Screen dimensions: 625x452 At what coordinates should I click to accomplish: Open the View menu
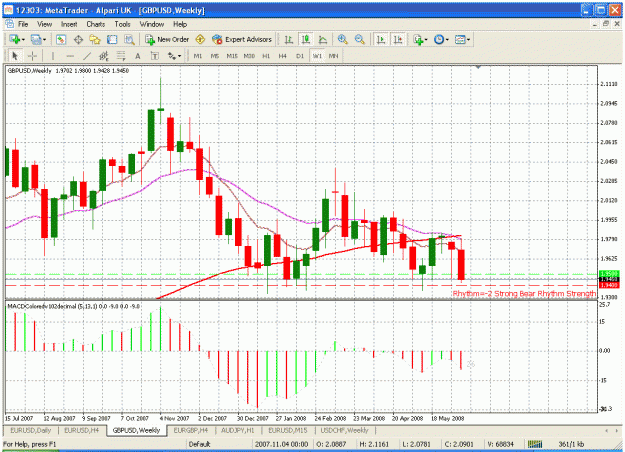tap(45, 24)
